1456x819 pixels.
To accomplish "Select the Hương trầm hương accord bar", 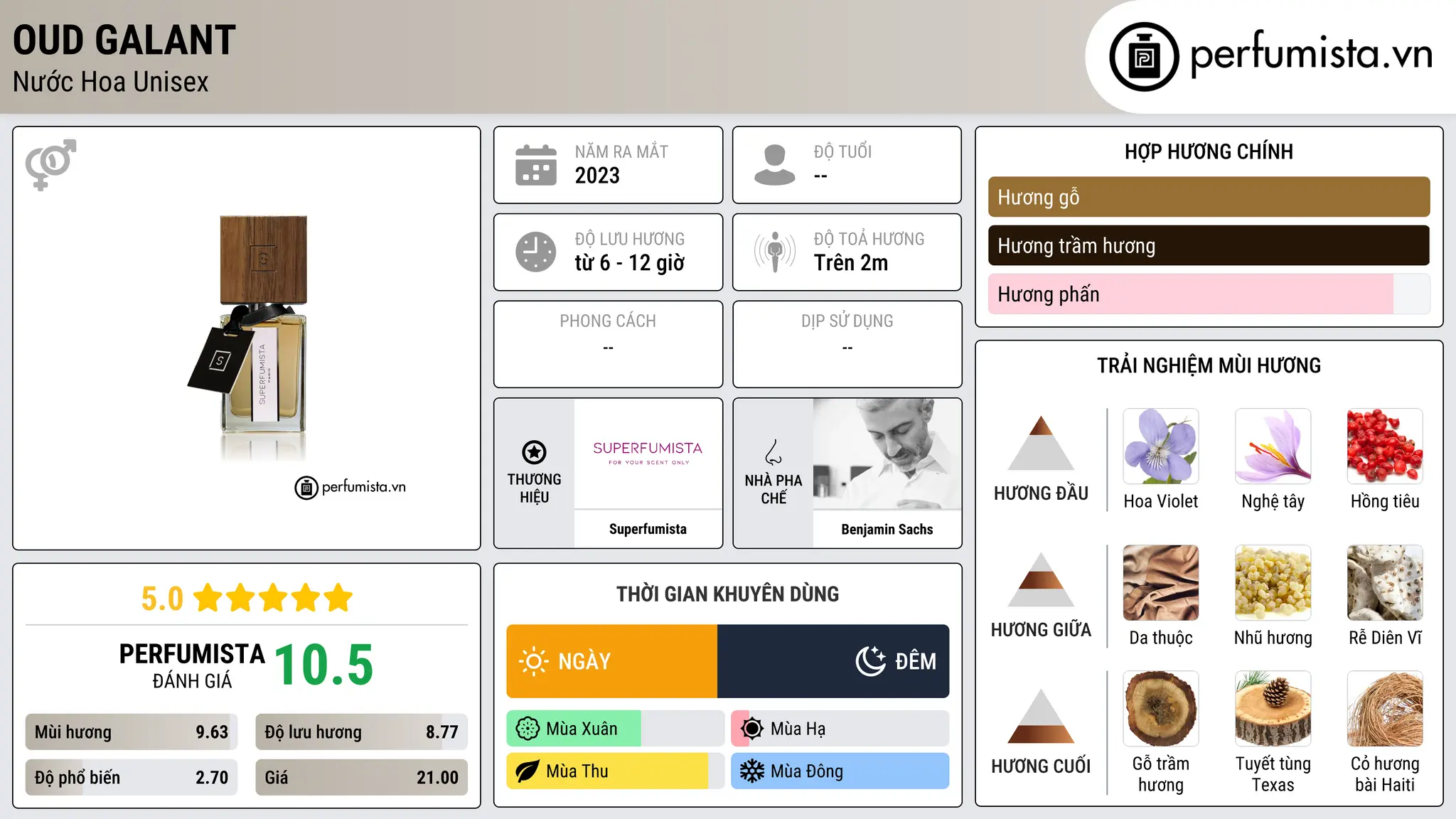I will pos(1209,245).
